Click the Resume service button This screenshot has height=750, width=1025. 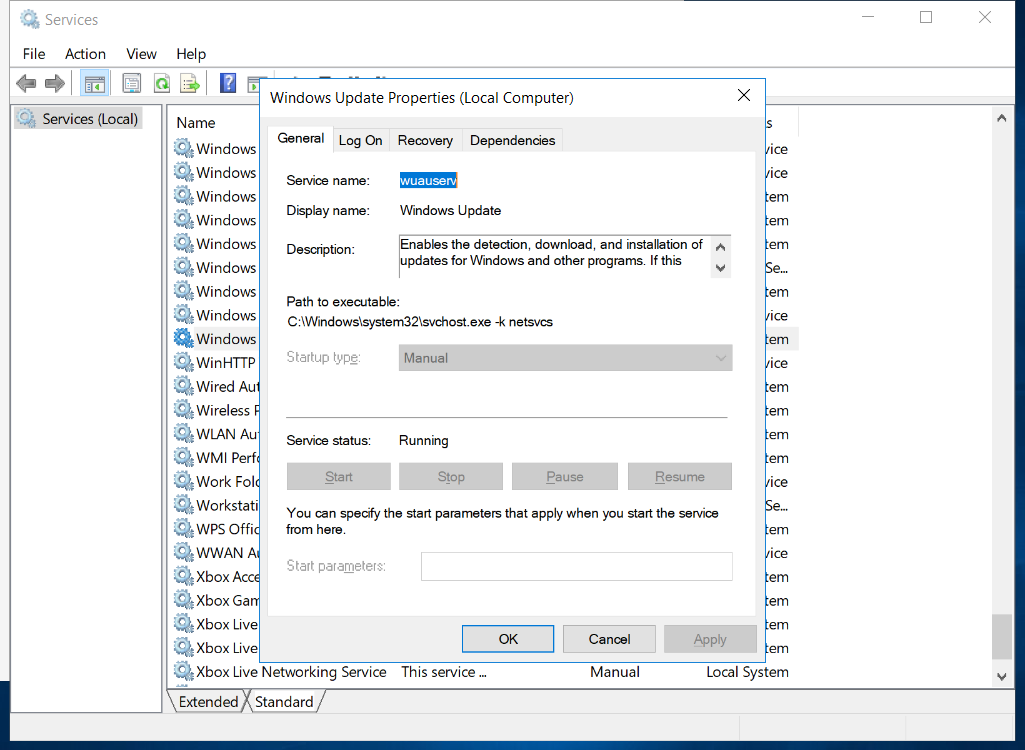point(680,477)
